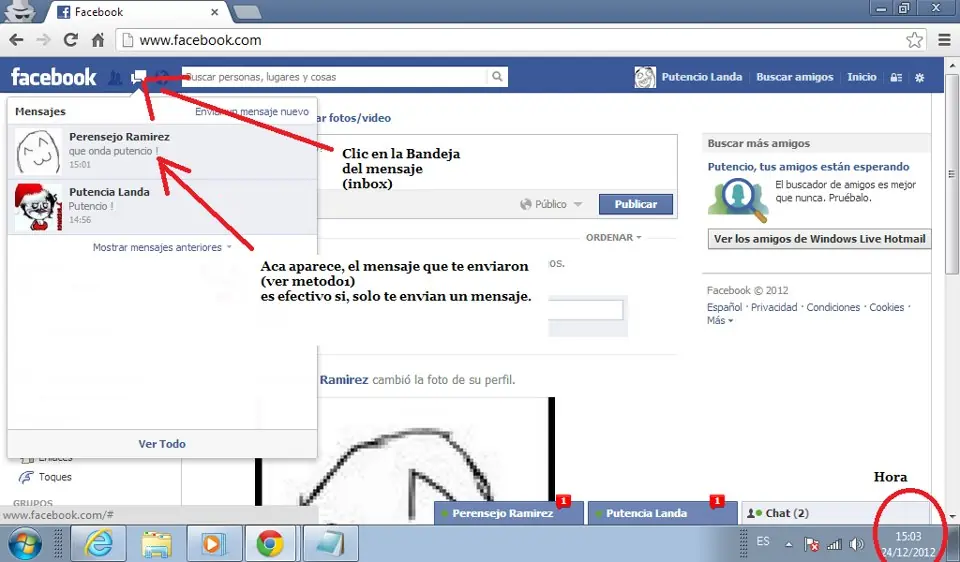Open the Condiciones link

833,307
